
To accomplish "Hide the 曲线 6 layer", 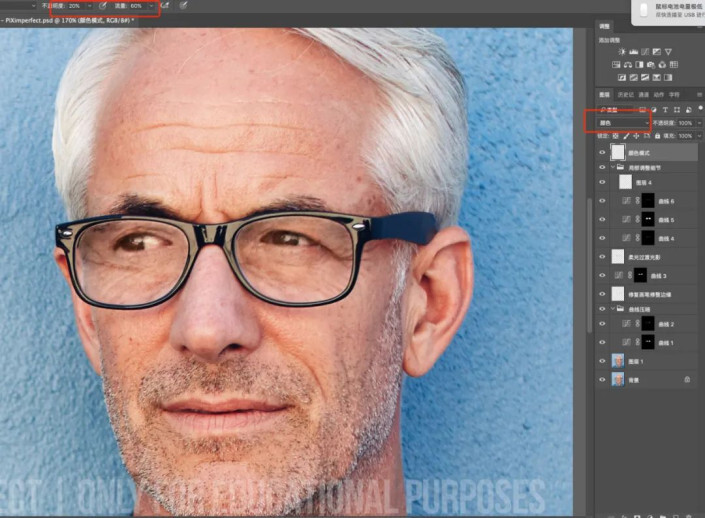I will pos(602,201).
